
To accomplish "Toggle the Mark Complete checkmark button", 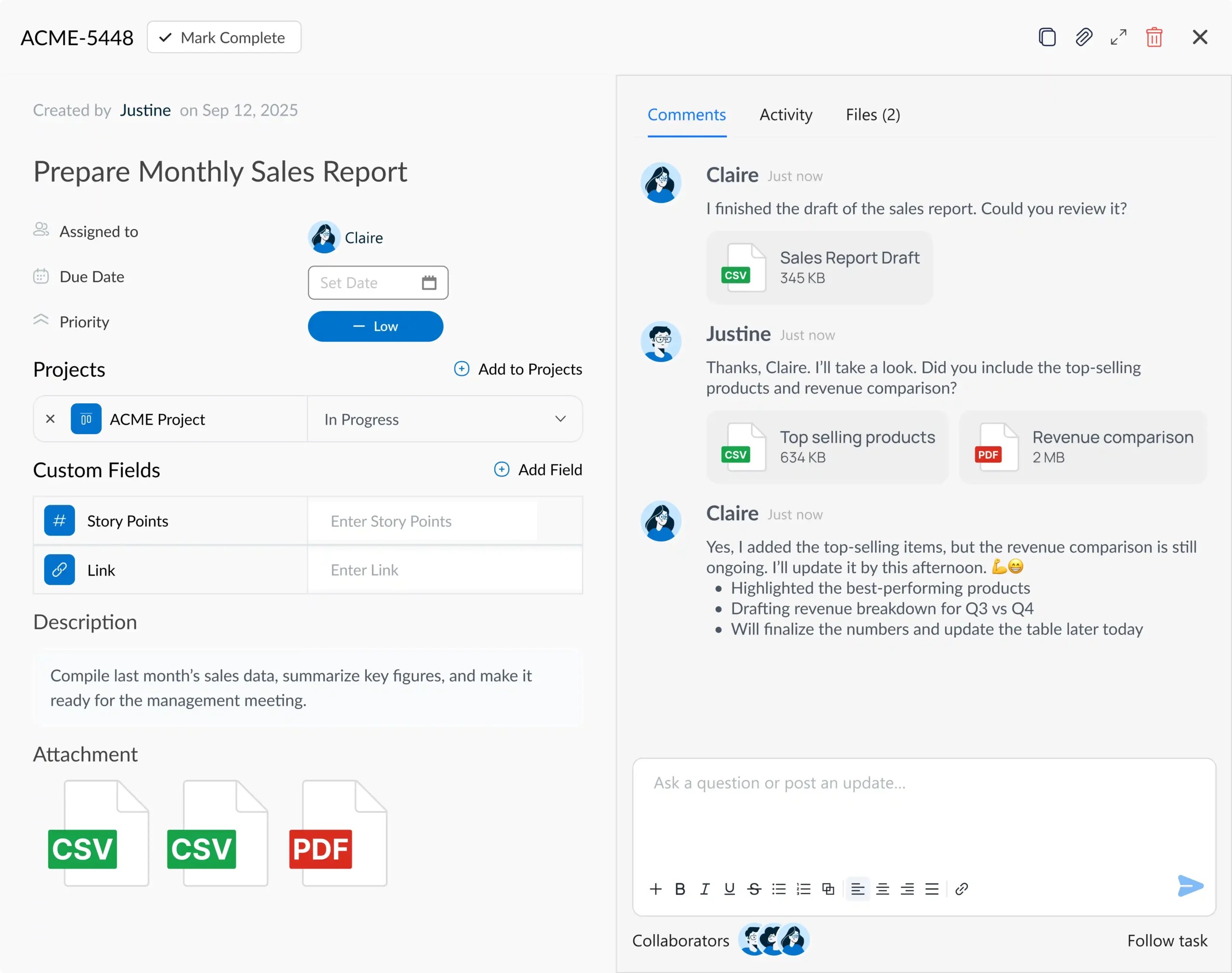I will pos(224,38).
